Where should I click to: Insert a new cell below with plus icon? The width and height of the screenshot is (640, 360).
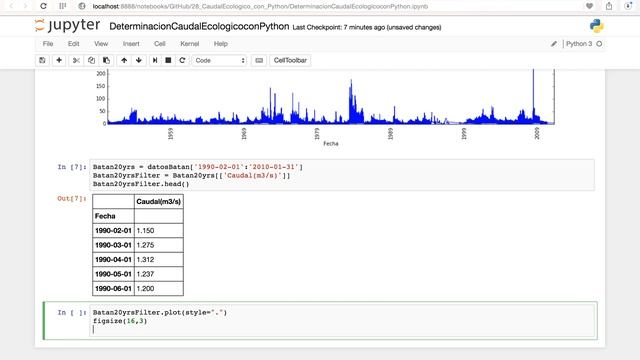59,60
